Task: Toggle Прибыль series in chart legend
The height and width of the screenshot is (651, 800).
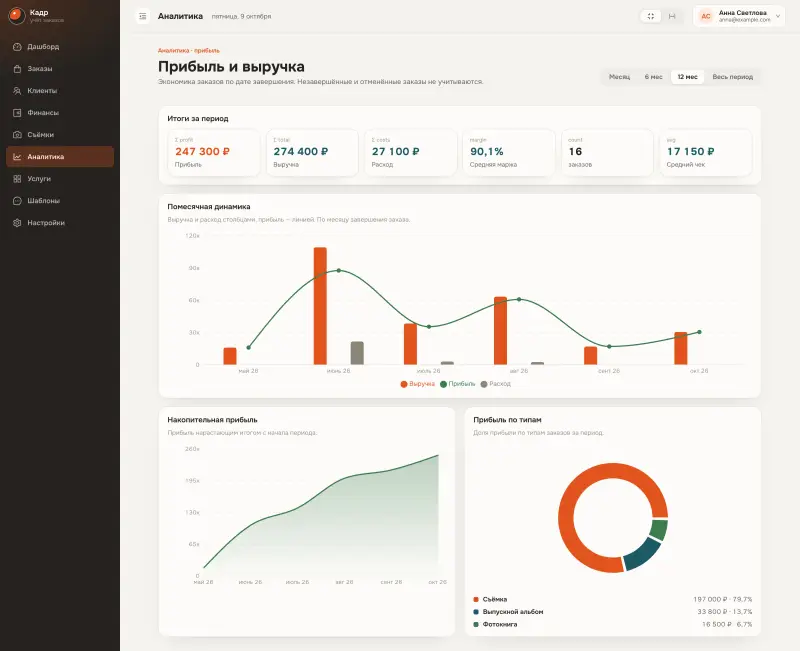Action: click(458, 384)
